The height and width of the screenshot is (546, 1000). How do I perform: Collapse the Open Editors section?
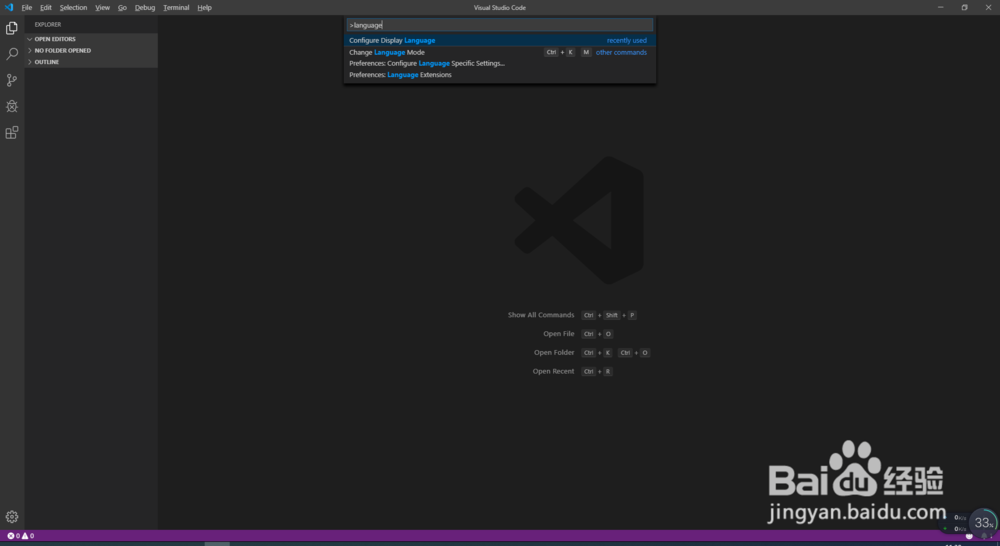pyautogui.click(x=91, y=39)
